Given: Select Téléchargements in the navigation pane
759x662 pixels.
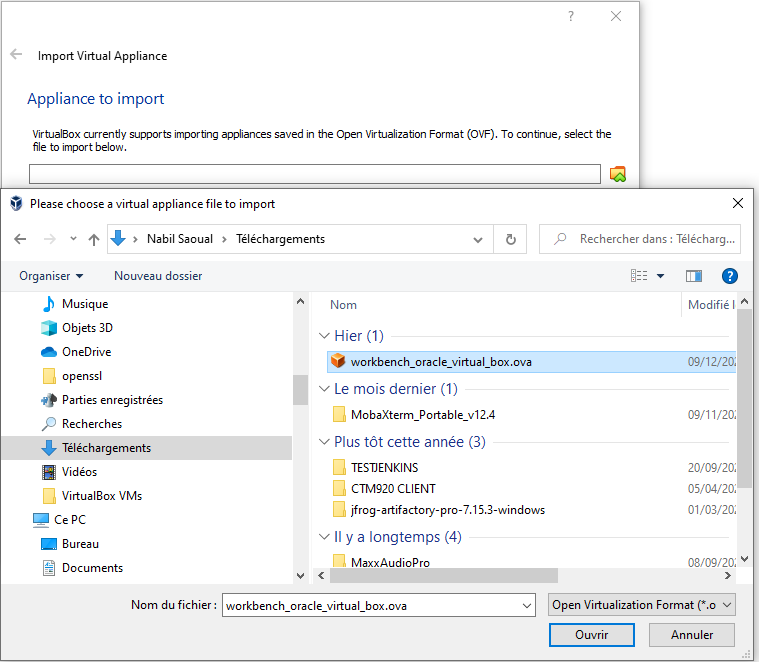Looking at the screenshot, I should pos(106,448).
